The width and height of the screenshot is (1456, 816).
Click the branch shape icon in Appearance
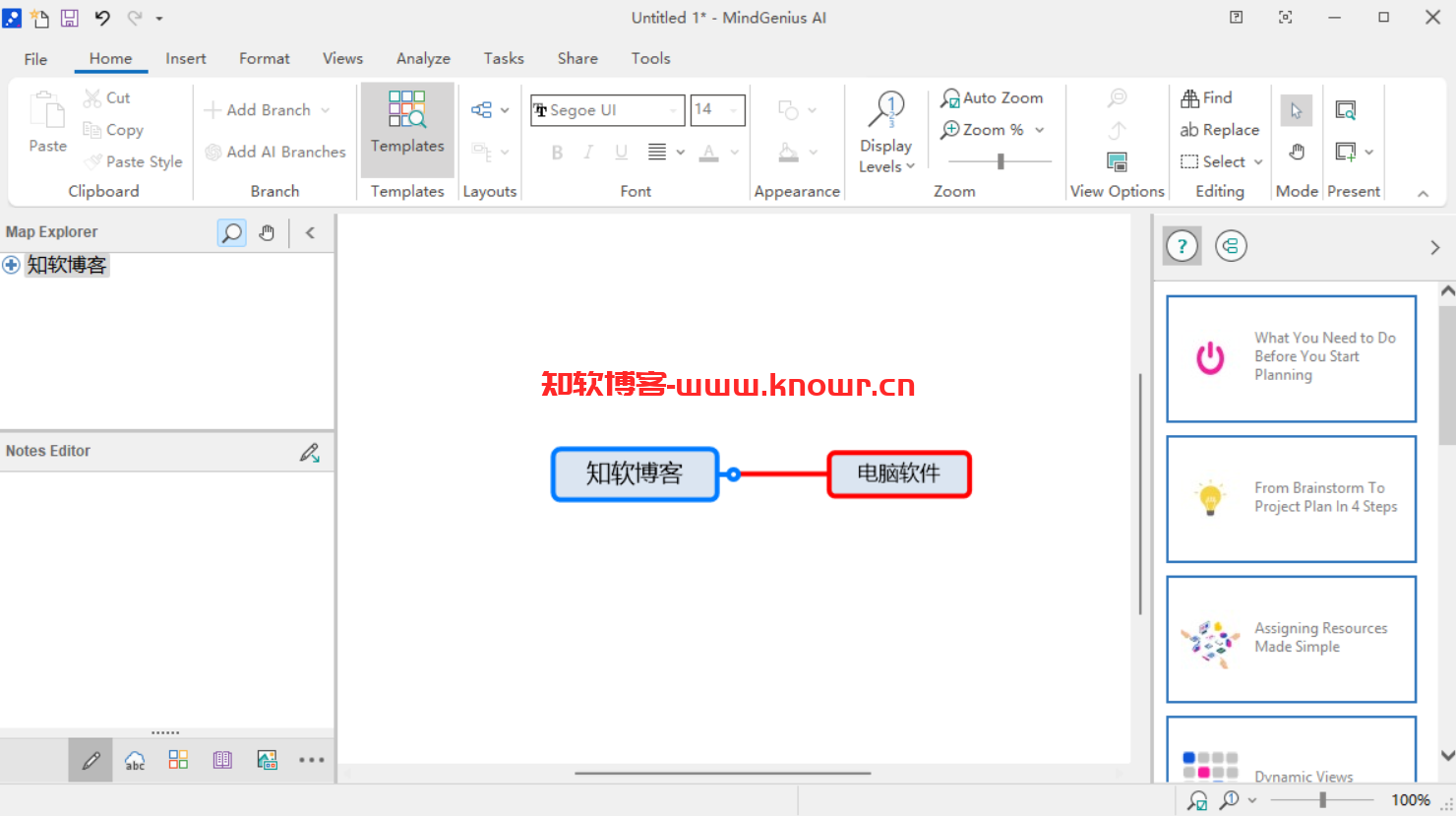pyautogui.click(x=789, y=110)
